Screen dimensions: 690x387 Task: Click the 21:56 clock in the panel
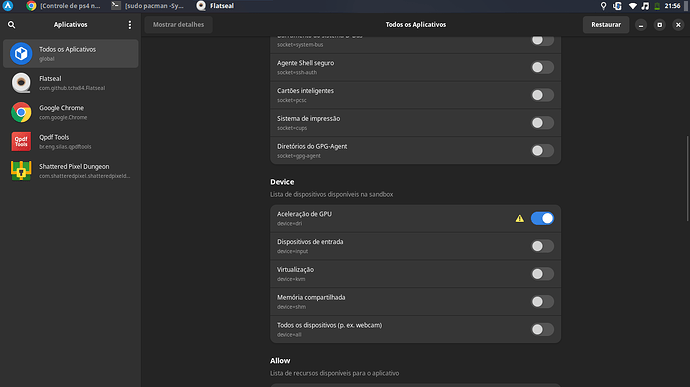pos(672,6)
